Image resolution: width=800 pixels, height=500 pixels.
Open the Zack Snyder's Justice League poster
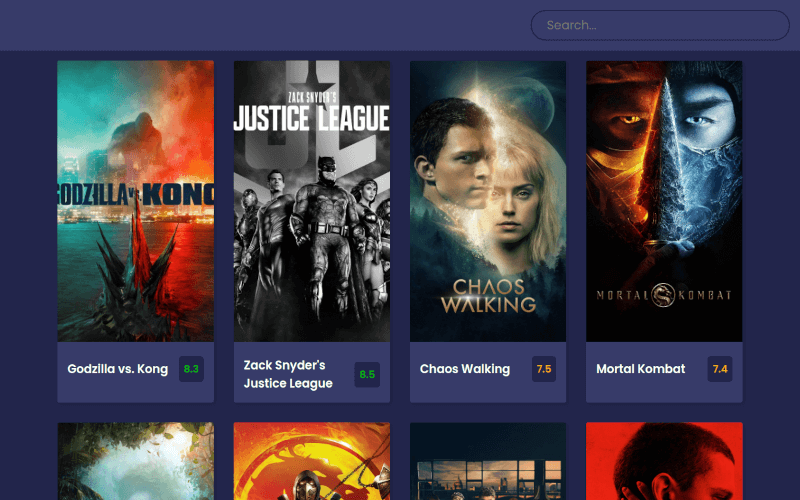pyautogui.click(x=312, y=201)
